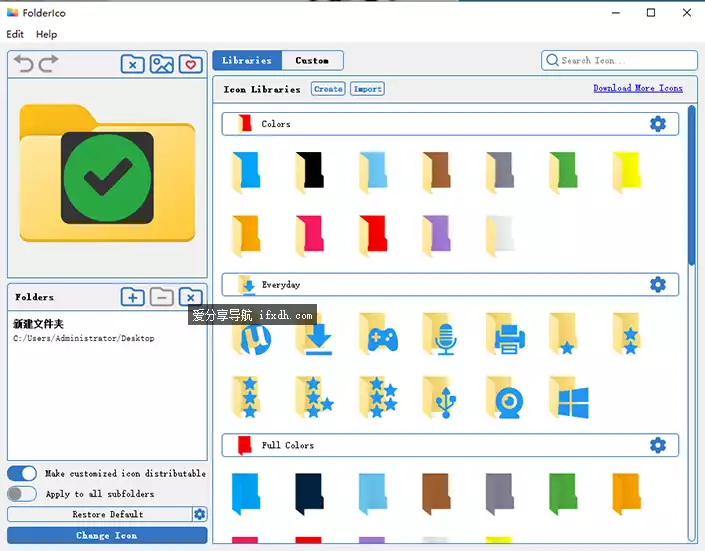This screenshot has height=551, width=705.
Task: Toggle Make customized icon distributable switch
Action: (x=22, y=473)
